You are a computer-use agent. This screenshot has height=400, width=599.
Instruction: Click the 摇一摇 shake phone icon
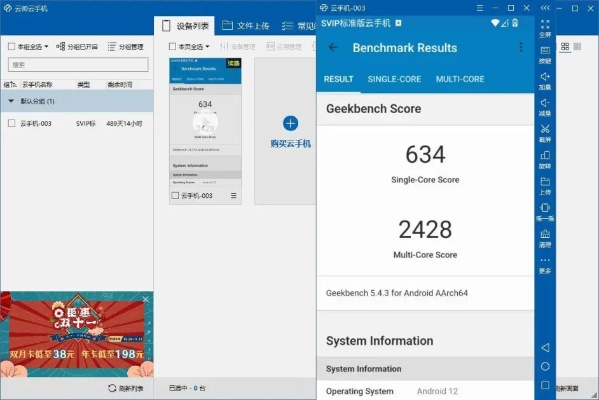tap(545, 208)
